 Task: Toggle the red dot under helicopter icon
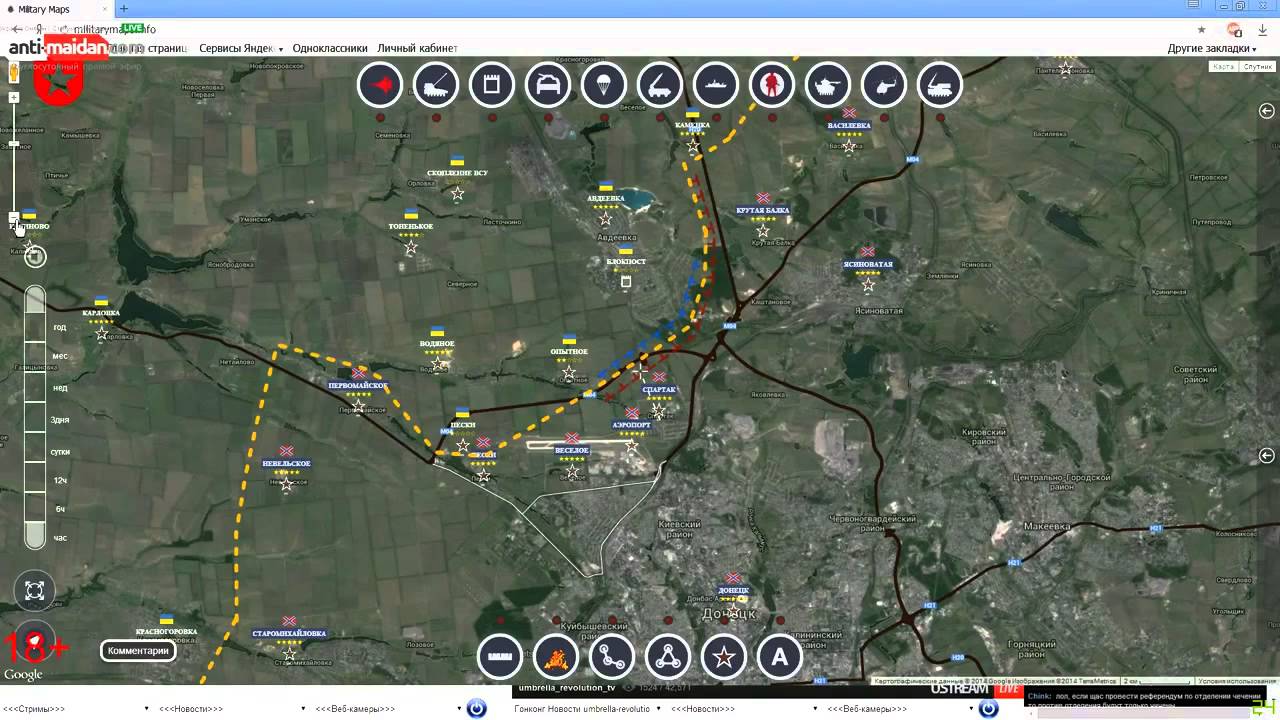884,118
